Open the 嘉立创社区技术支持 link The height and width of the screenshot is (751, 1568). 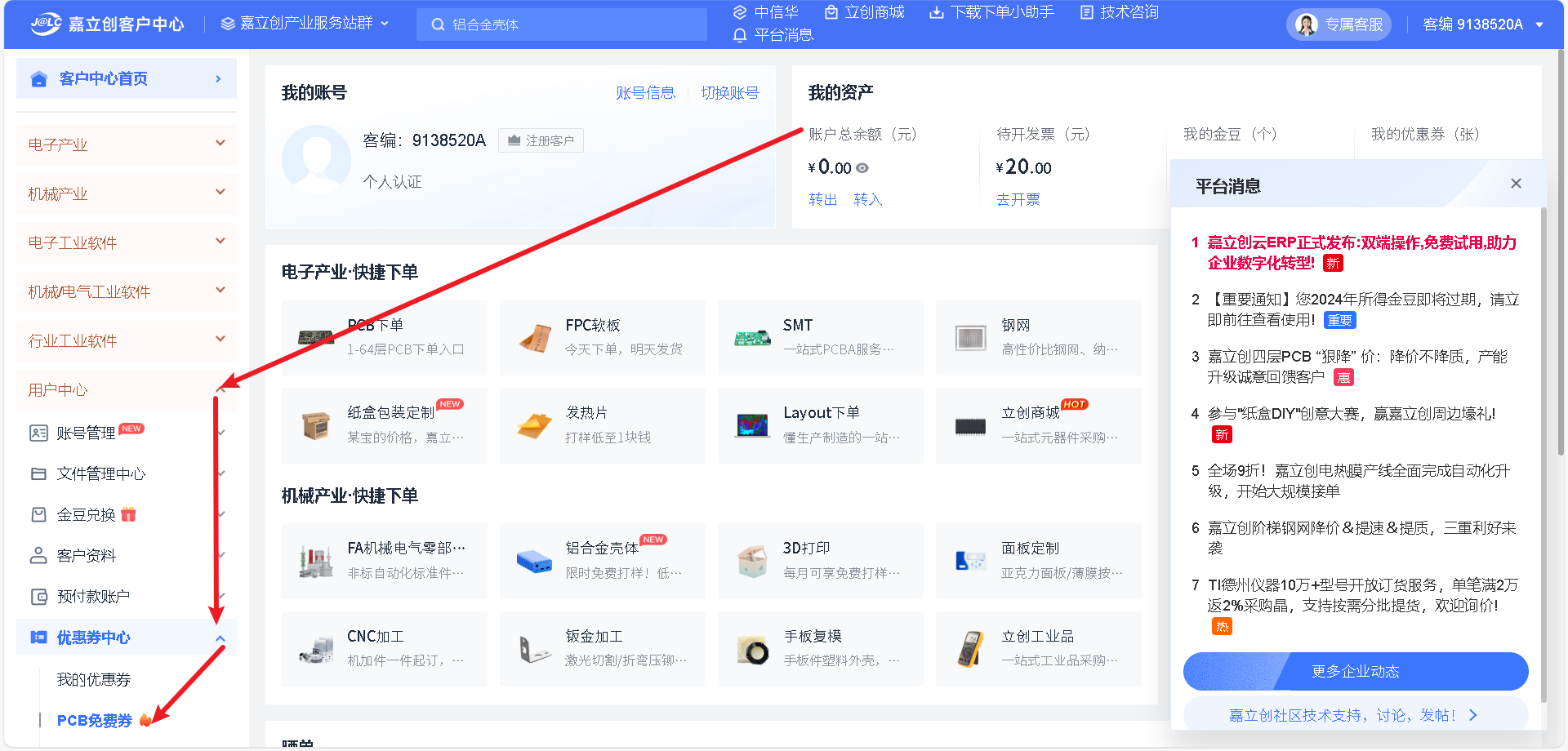click(x=1354, y=715)
